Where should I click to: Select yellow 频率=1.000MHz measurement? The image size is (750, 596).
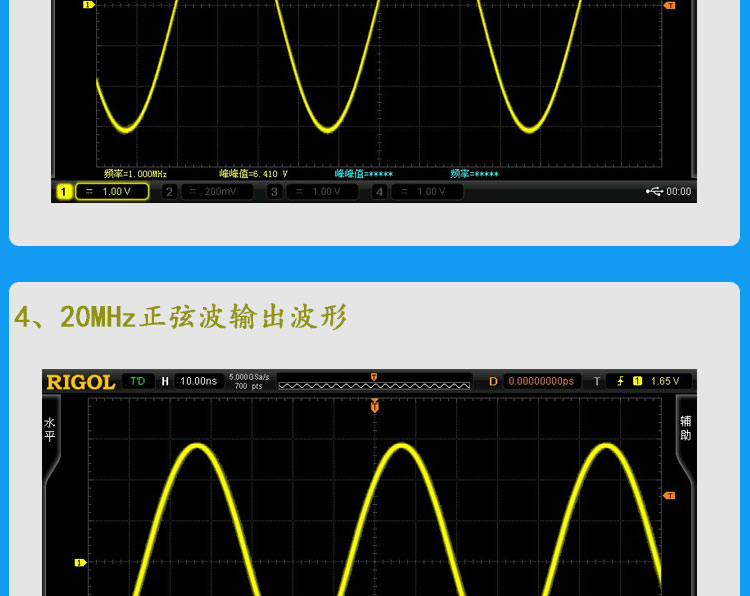pyautogui.click(x=135, y=174)
